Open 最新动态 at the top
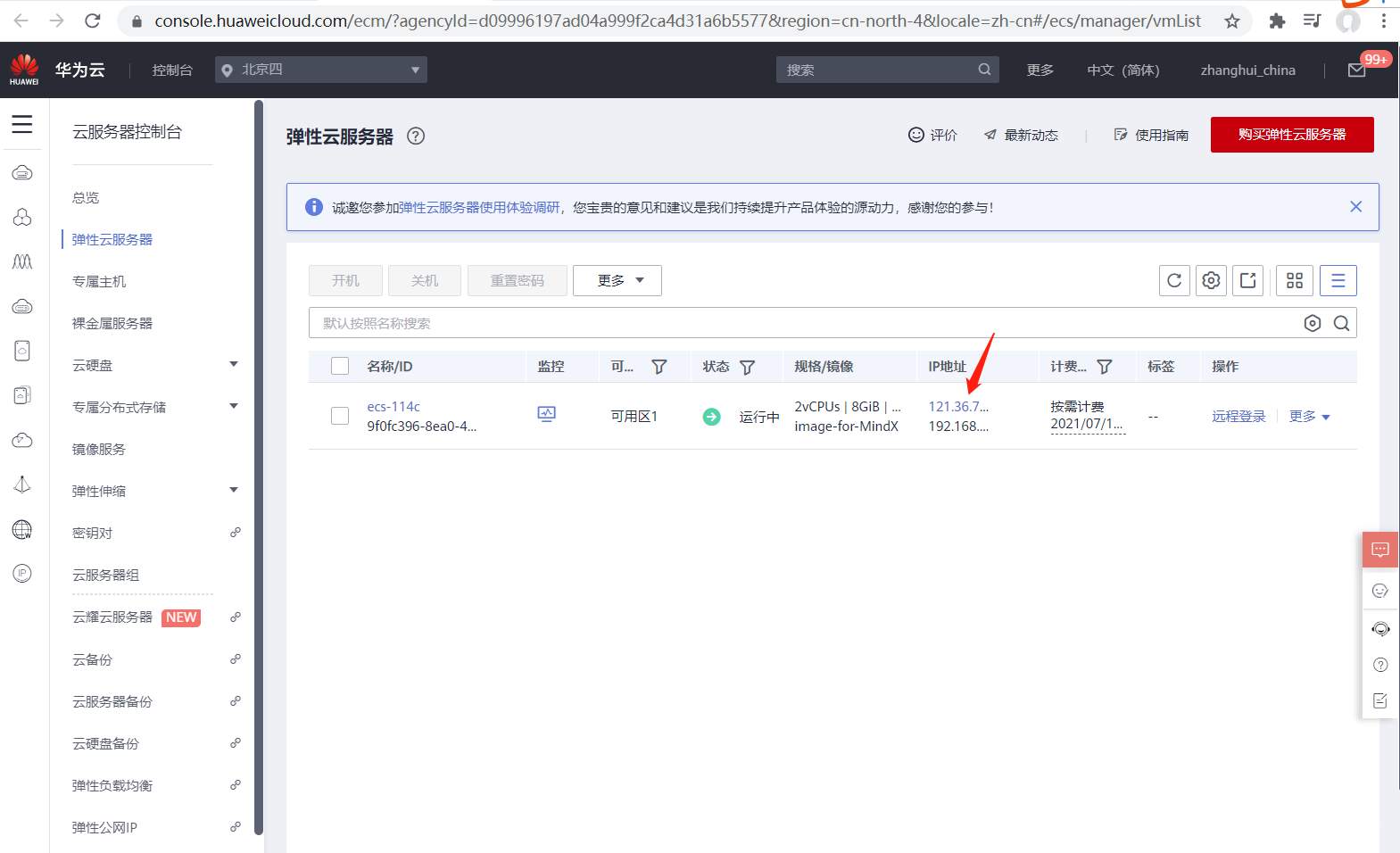Screen dimensions: 1400x853 pyautogui.click(x=1021, y=135)
